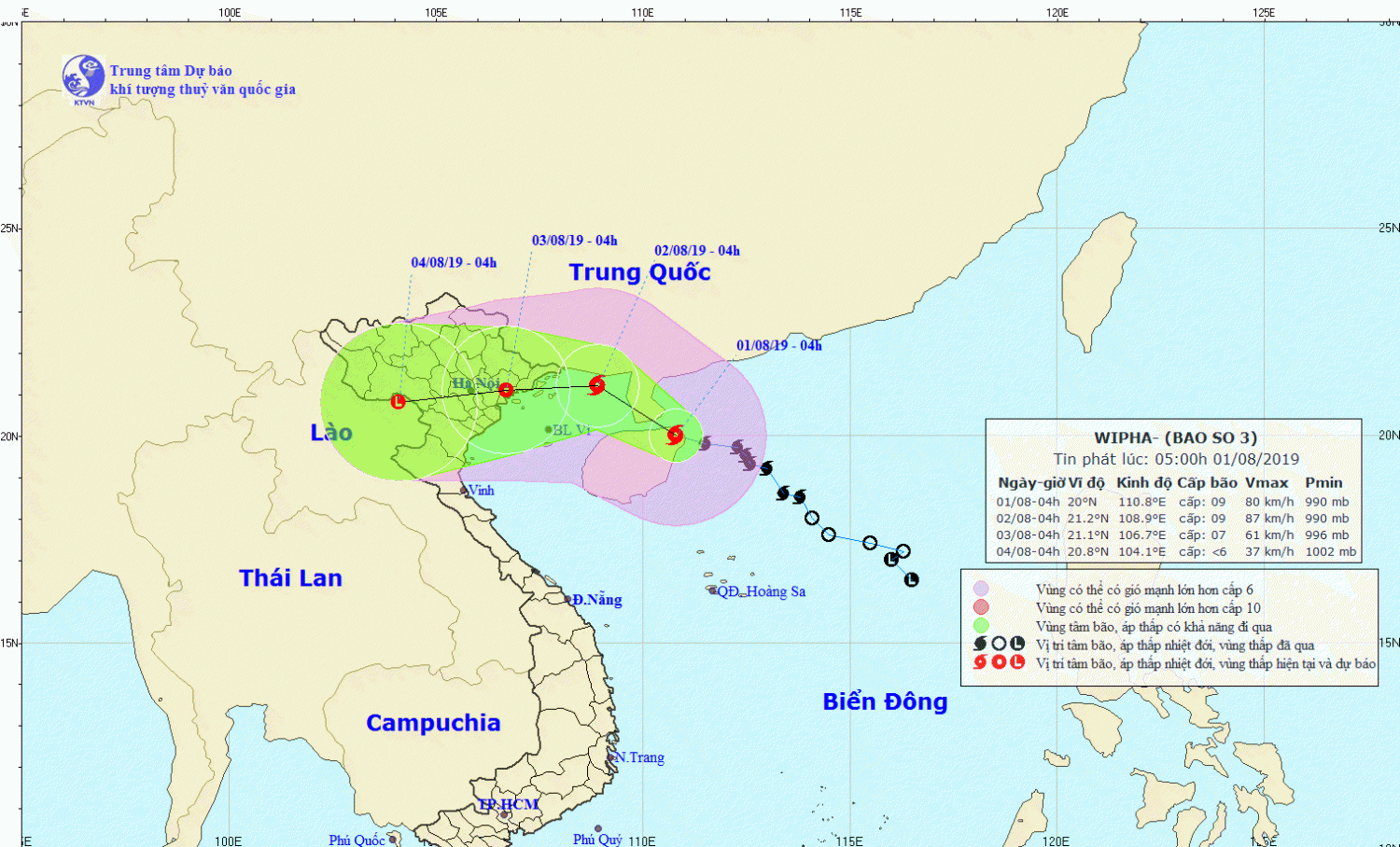Click the 1002 mb pressure cell
The image size is (1400, 847).
coord(1331,552)
